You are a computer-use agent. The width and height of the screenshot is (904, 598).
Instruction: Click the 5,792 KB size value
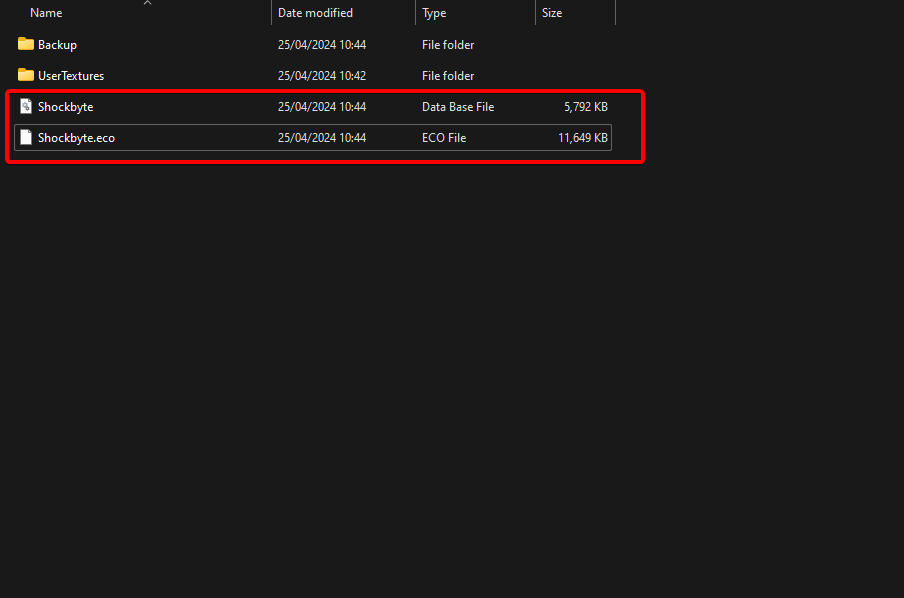click(586, 107)
